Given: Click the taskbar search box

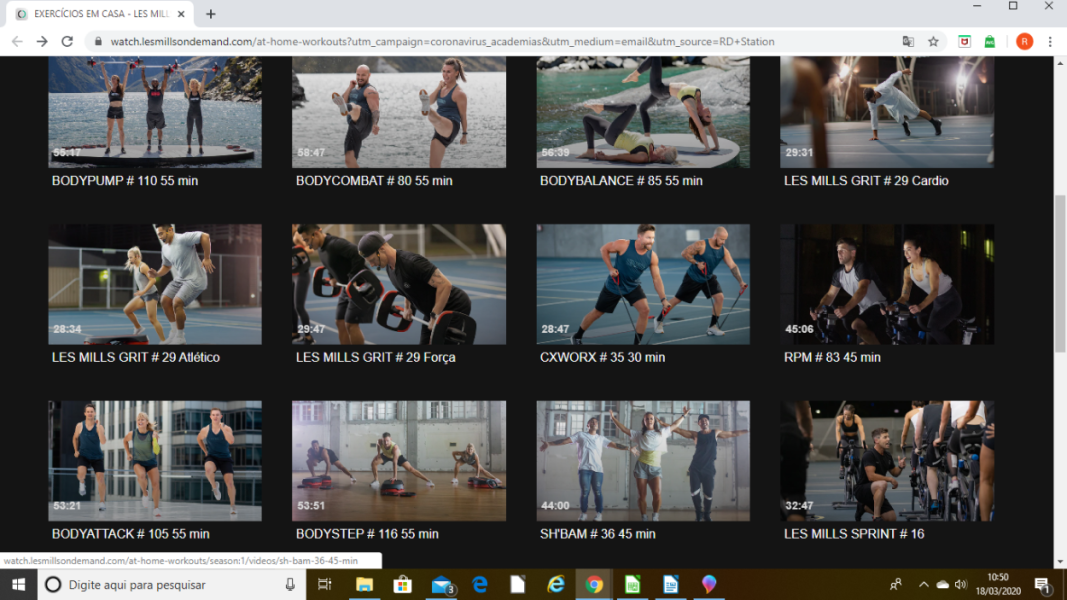Looking at the screenshot, I should point(171,584).
